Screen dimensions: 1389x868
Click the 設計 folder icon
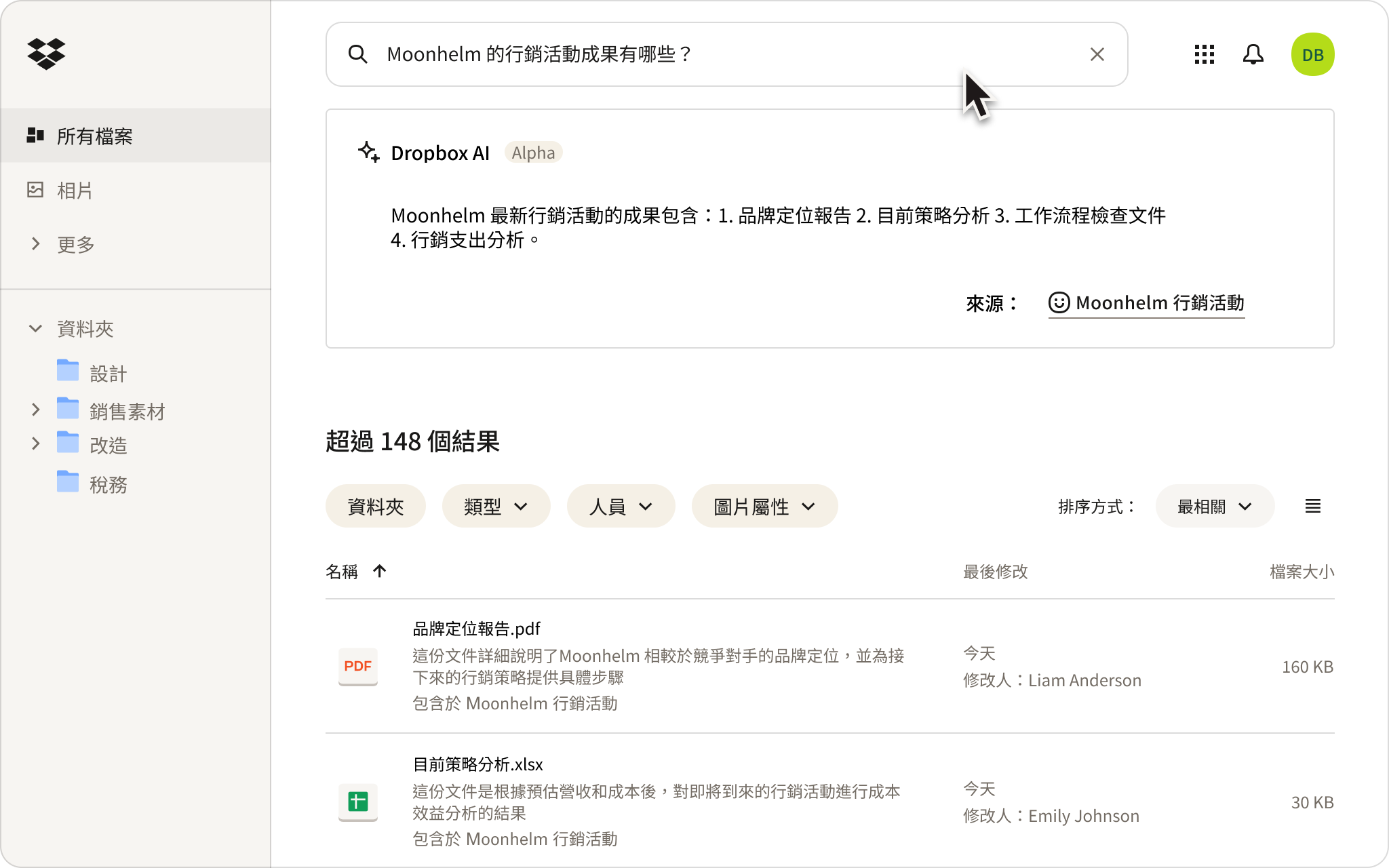pos(68,370)
